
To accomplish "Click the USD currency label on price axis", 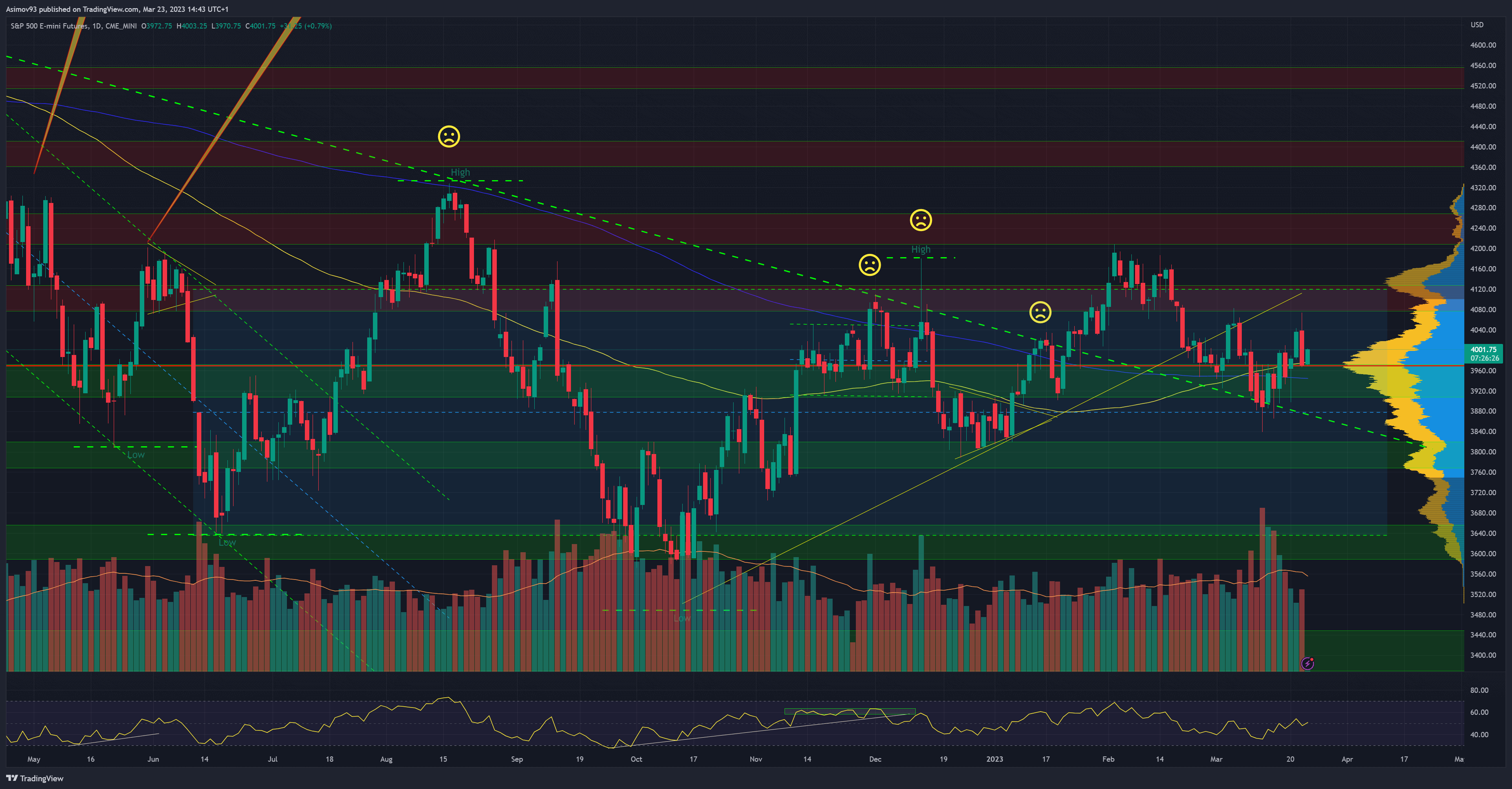I will point(1477,24).
